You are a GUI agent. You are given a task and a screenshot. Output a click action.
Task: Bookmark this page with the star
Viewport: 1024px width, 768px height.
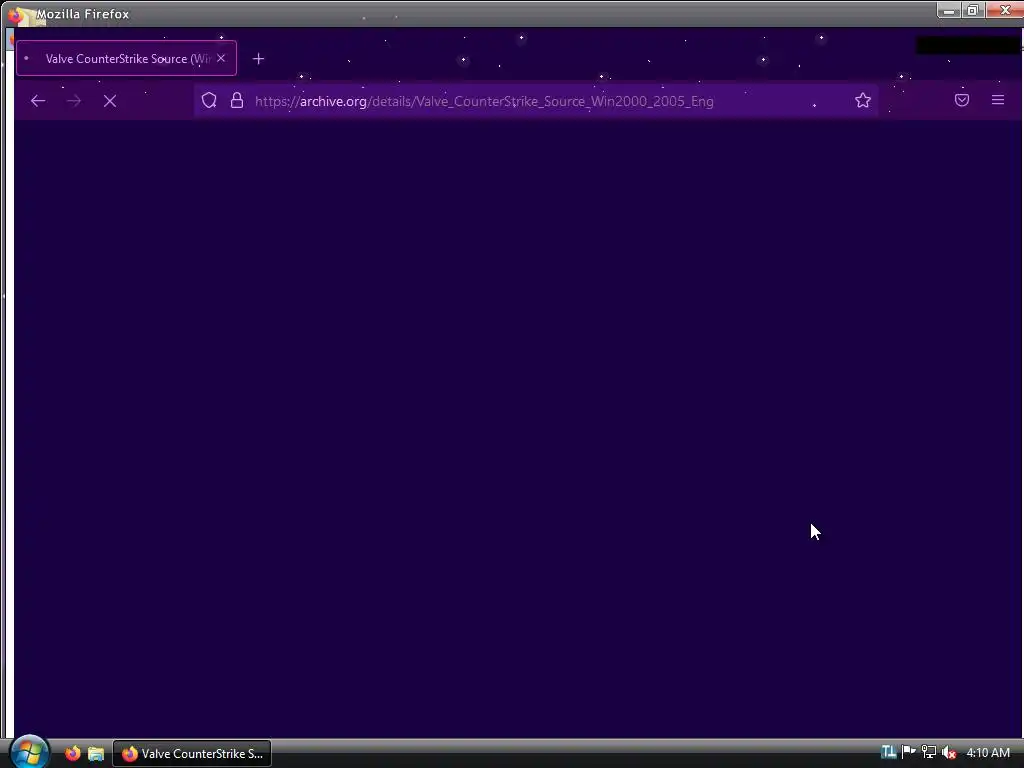click(863, 100)
